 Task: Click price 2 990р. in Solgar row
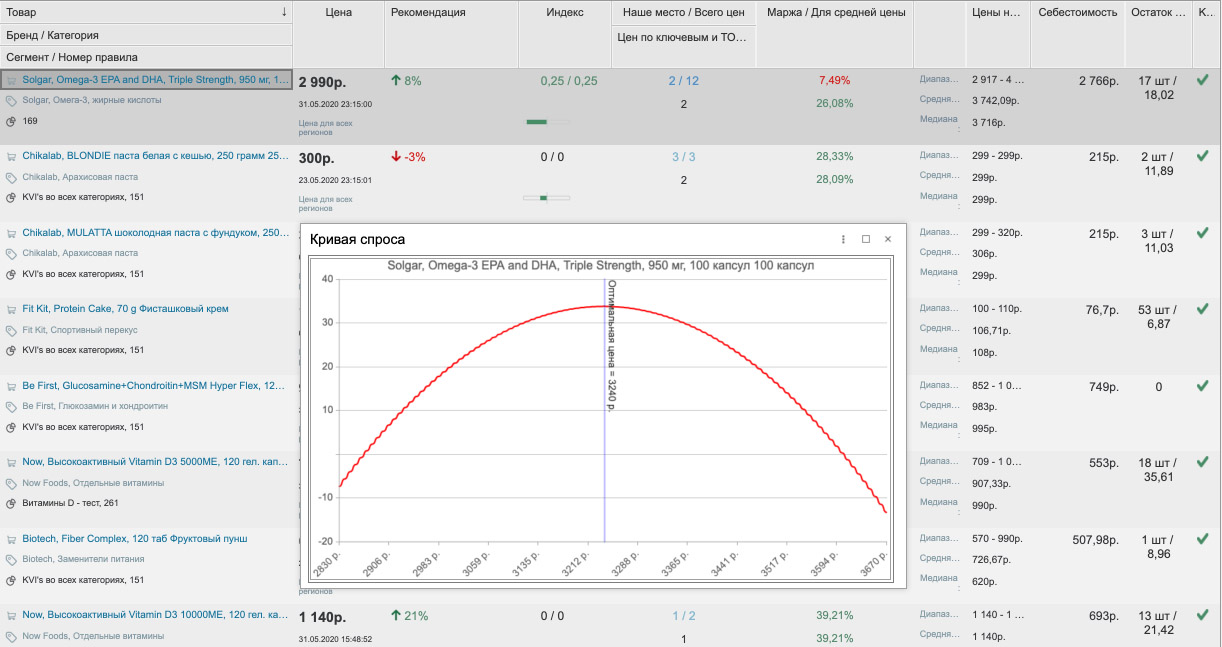coord(322,81)
